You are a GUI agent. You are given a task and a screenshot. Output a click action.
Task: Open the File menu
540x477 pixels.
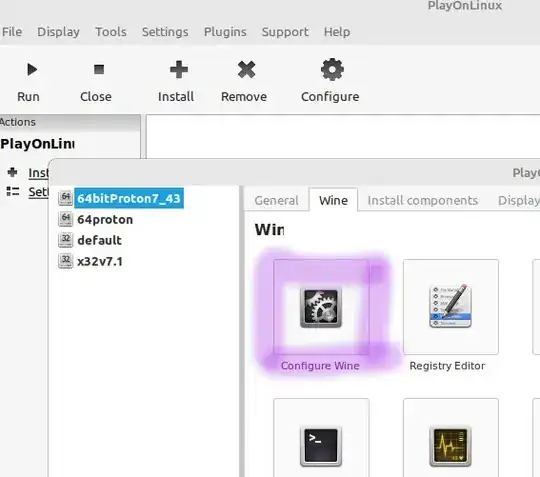(12, 32)
